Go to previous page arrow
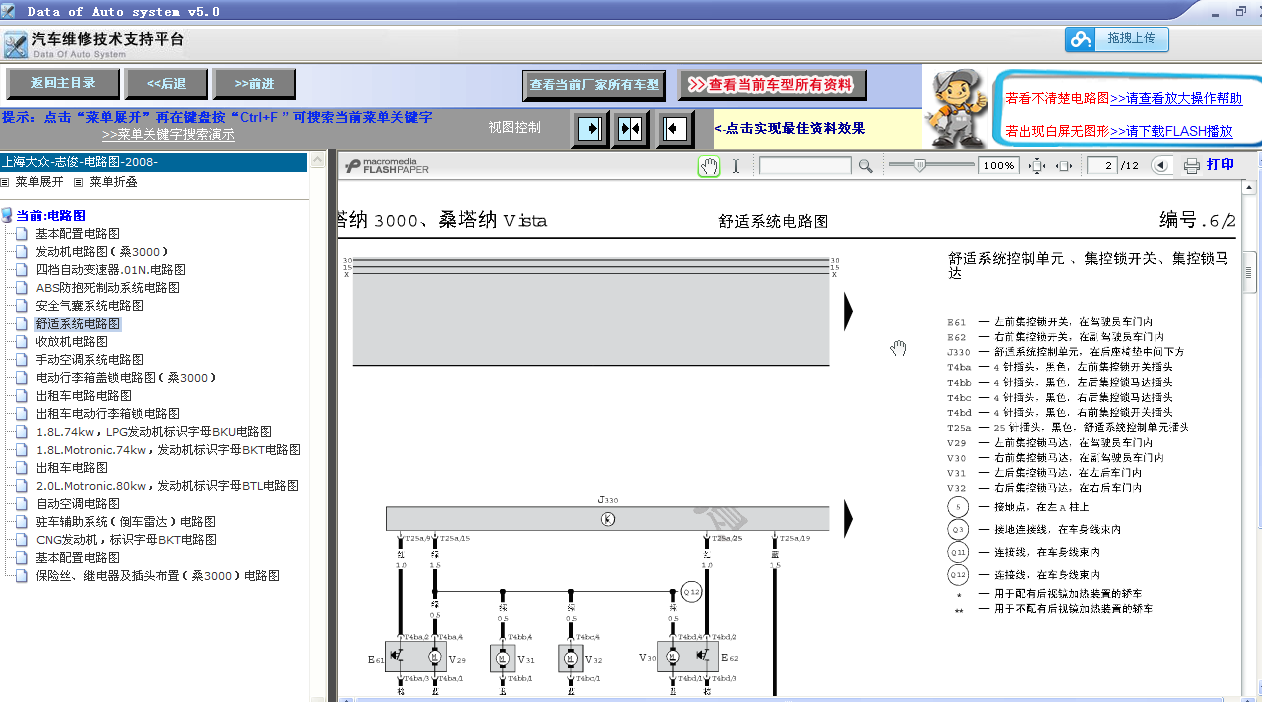This screenshot has width=1262, height=702. tap(1160, 166)
